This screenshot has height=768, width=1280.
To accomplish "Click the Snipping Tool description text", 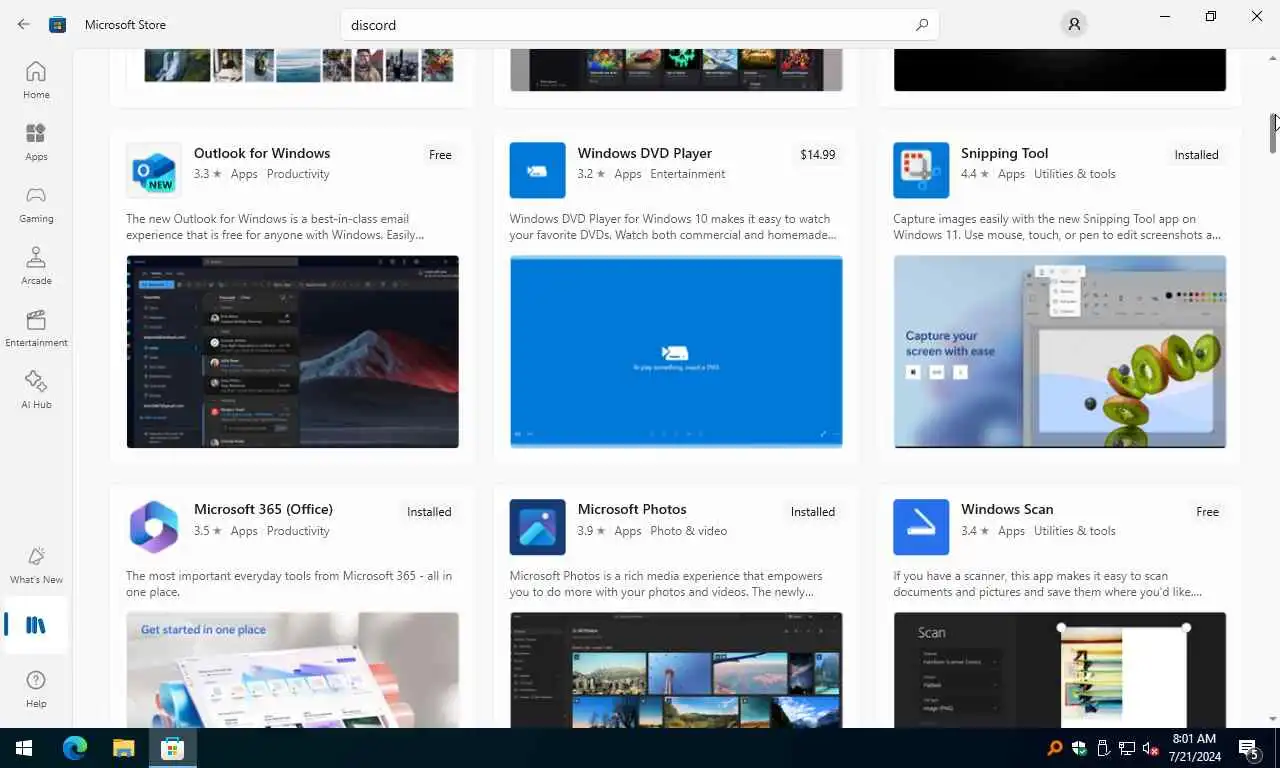I will [x=1057, y=227].
